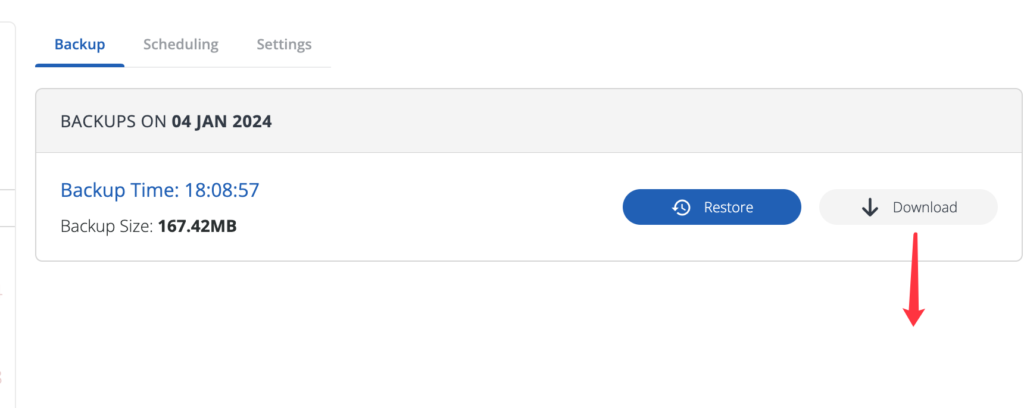Click the Download text inside gray button
1024x408 pixels.
tap(925, 208)
